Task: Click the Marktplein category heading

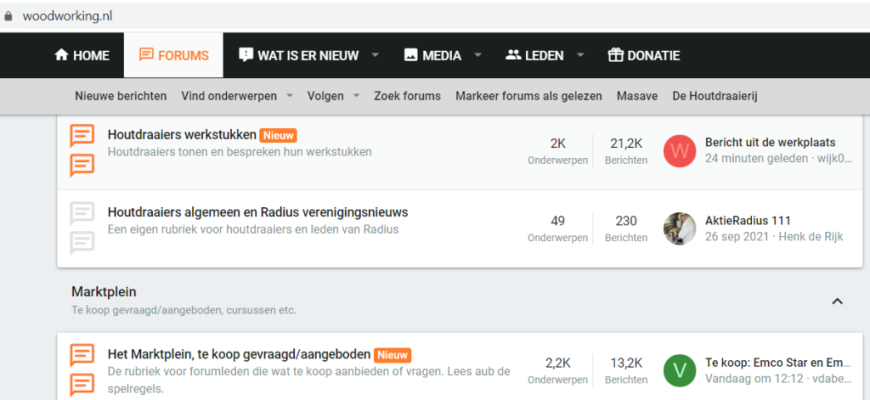Action: (x=104, y=292)
